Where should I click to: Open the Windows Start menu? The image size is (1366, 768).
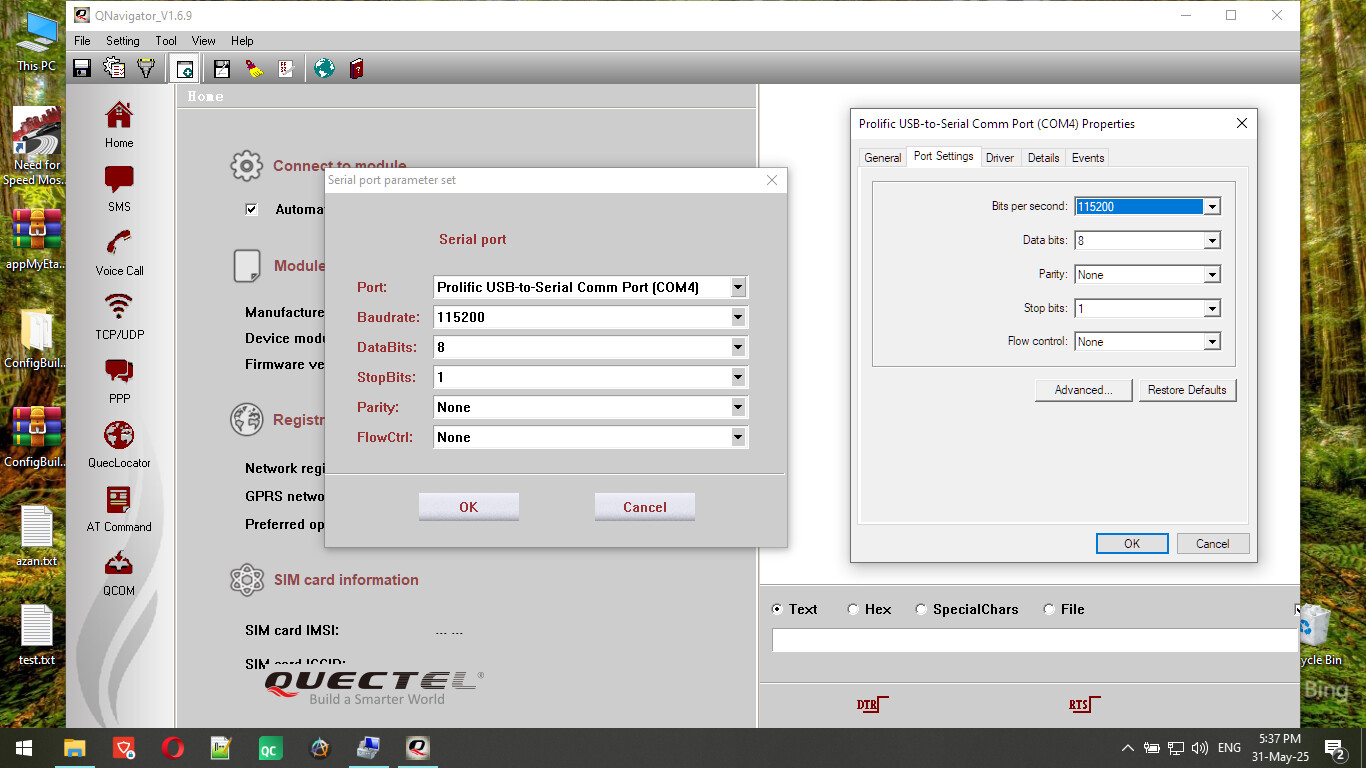pyautogui.click(x=23, y=748)
